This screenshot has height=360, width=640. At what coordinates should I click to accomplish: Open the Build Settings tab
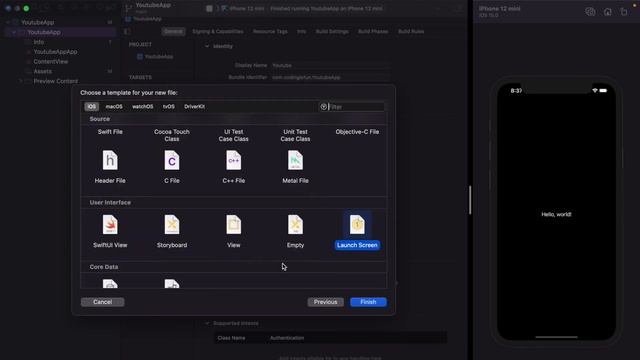click(x=332, y=31)
